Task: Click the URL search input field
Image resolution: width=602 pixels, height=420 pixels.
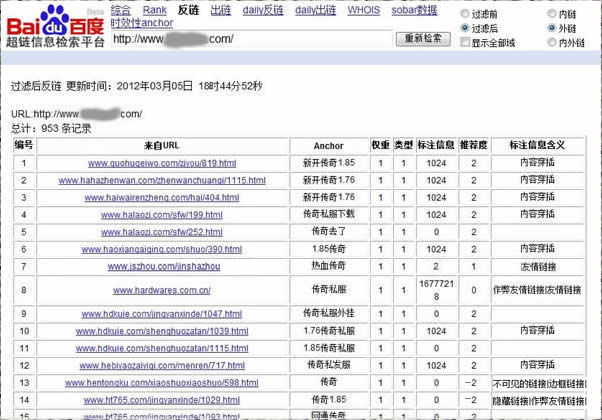Action: coord(252,39)
